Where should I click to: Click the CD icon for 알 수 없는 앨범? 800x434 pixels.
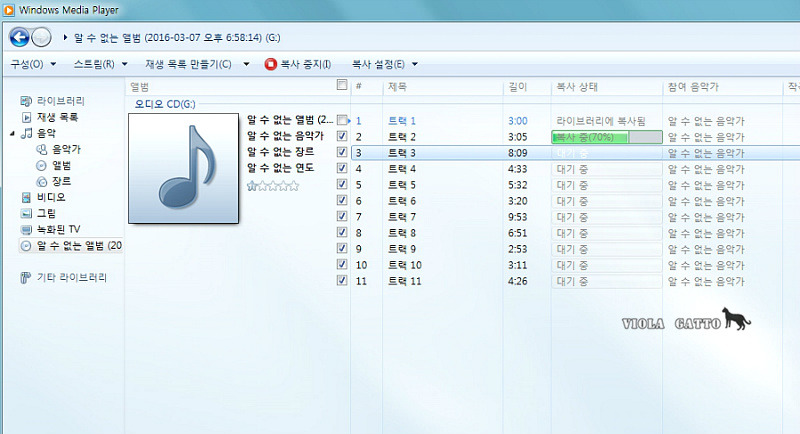(x=26, y=246)
